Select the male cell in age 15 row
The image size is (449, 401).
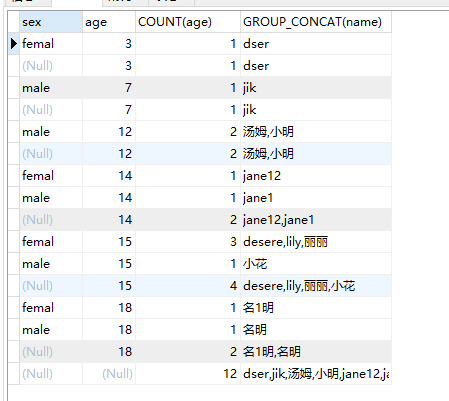pos(51,264)
